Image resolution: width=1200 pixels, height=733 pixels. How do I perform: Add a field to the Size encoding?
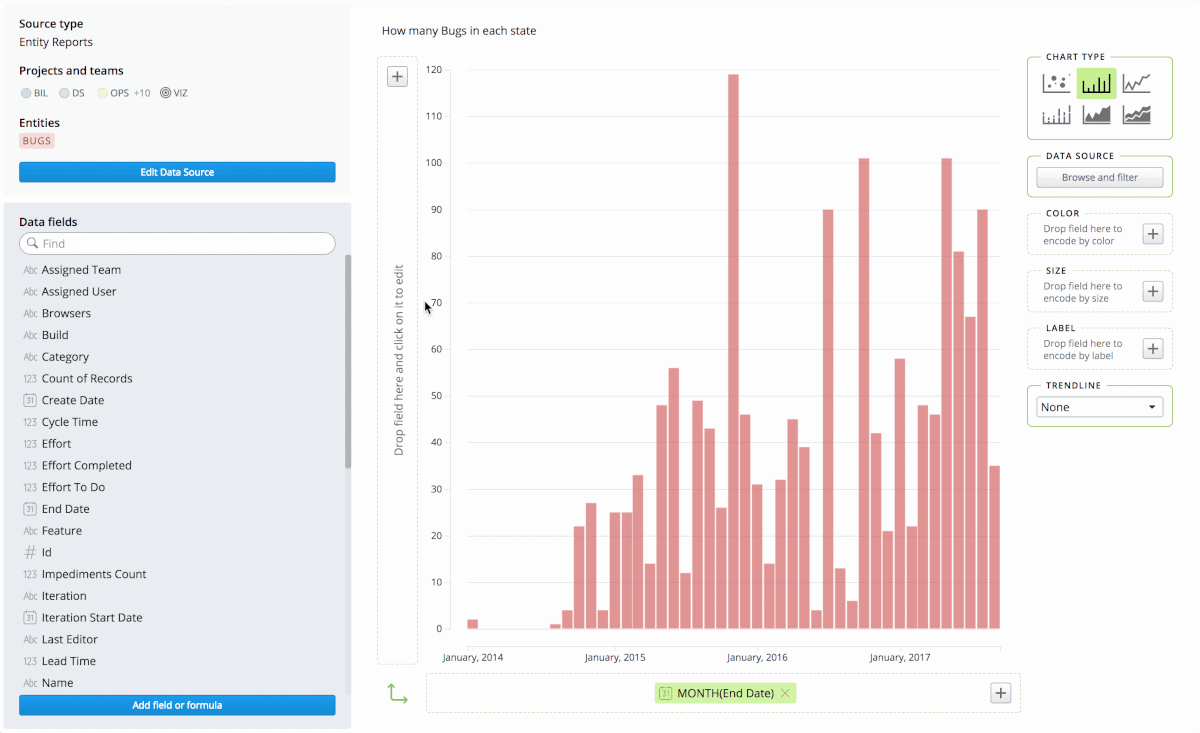(1152, 291)
